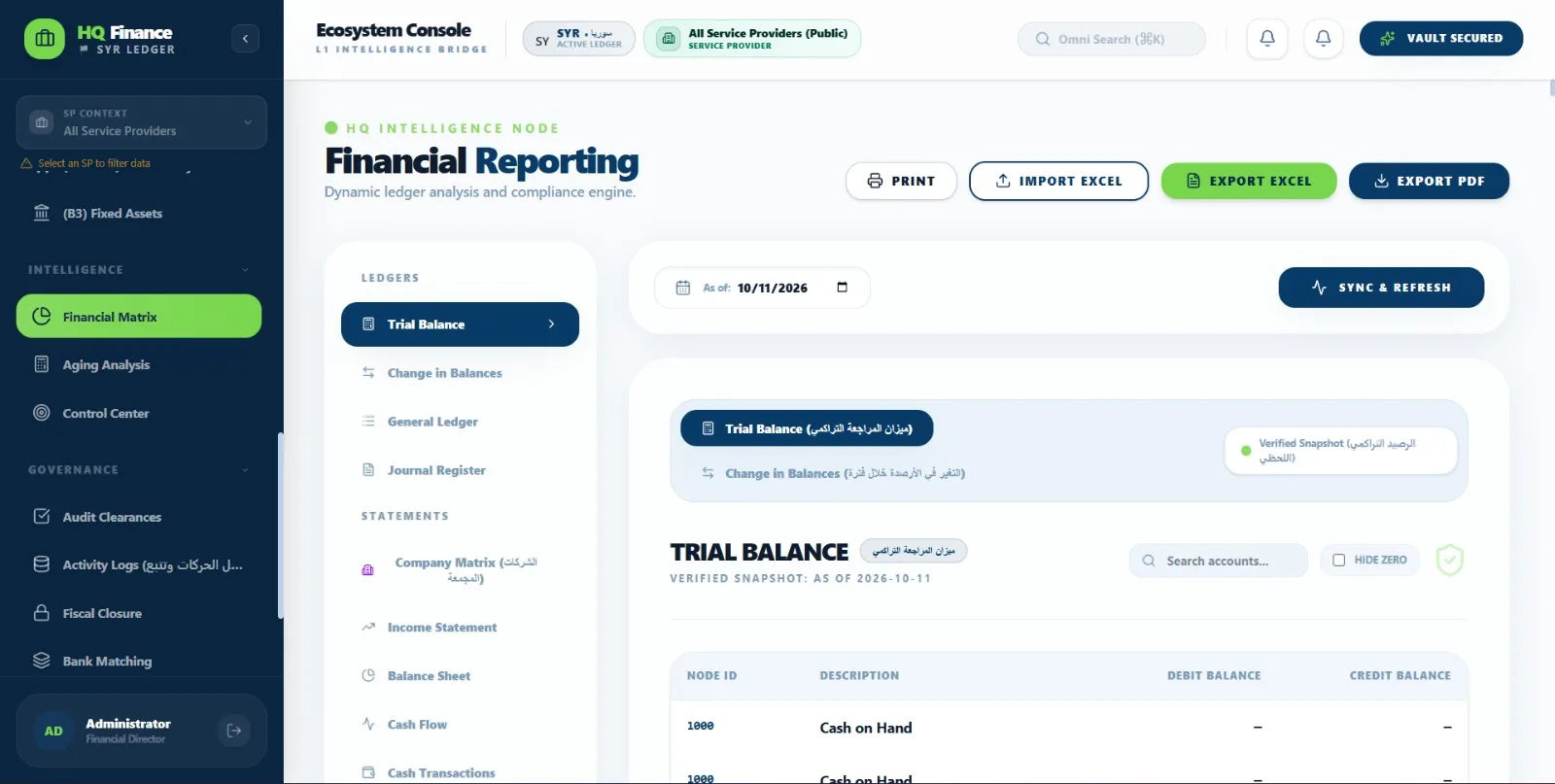1555x784 pixels.
Task: Focus the Search accounts field
Action: click(1219, 561)
